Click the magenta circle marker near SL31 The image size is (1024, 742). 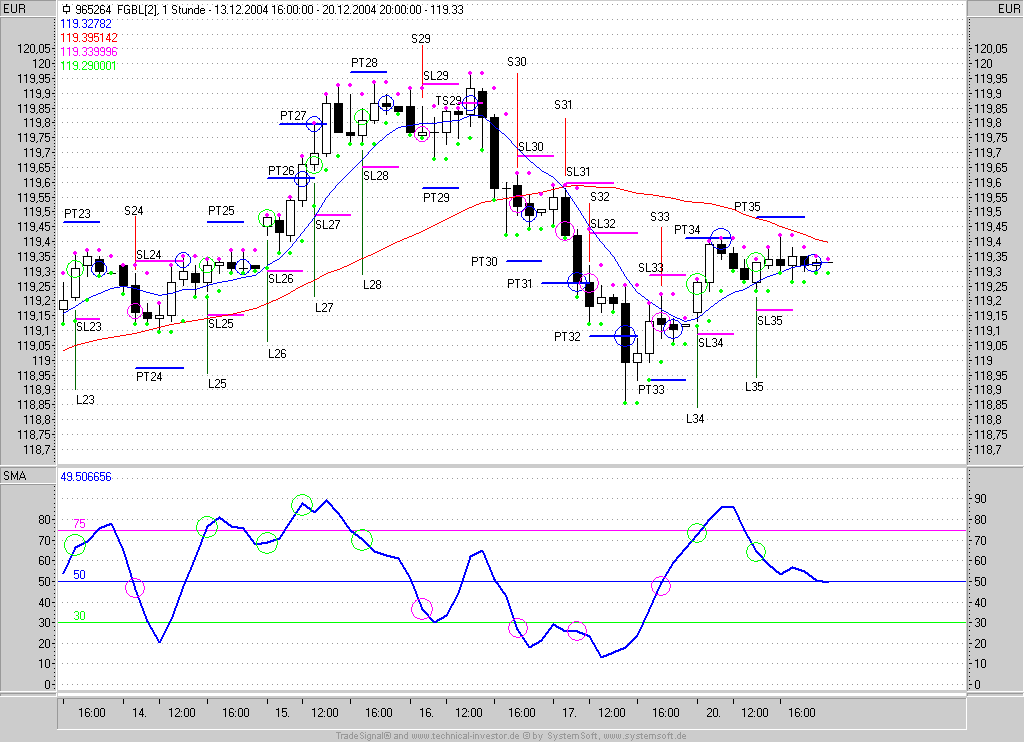click(x=565, y=230)
